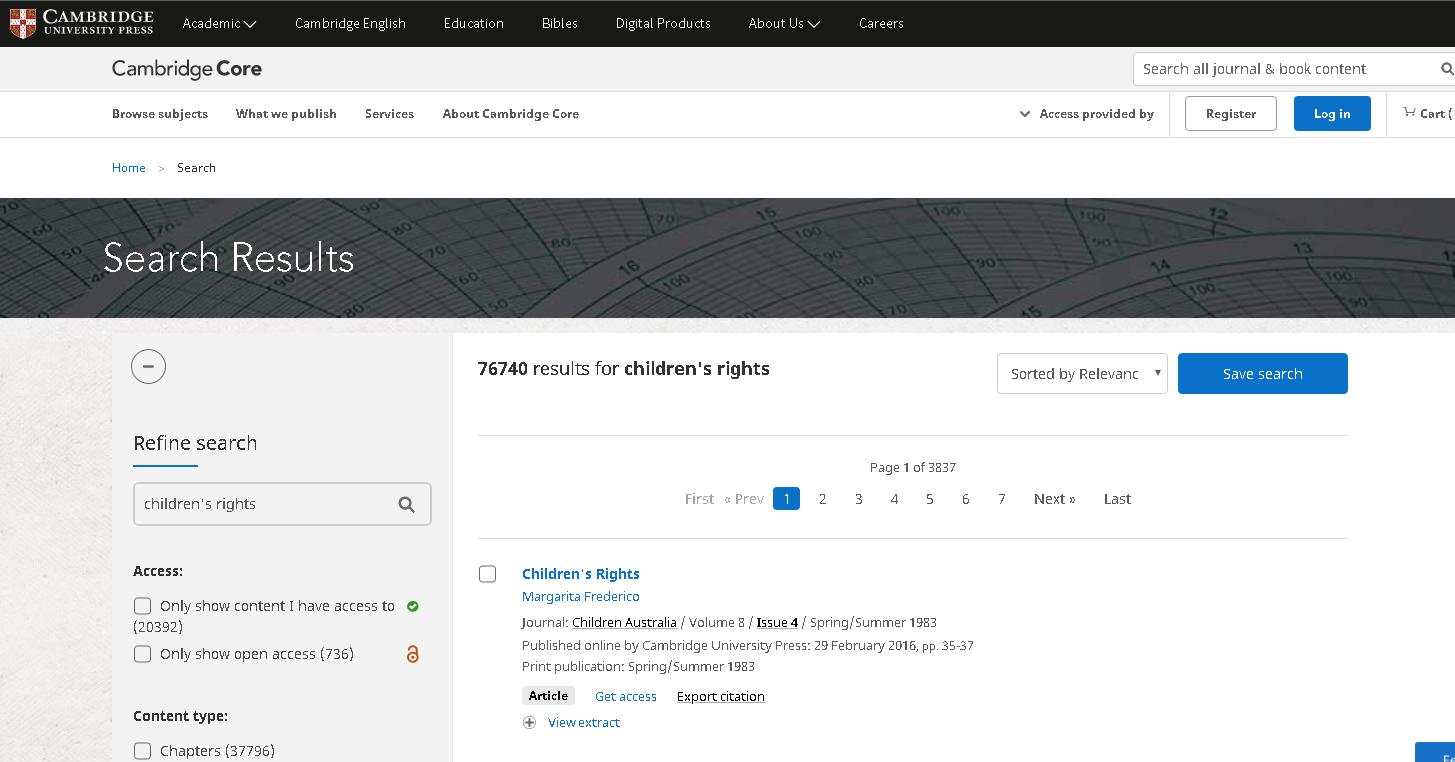The image size is (1455, 762).
Task: Open the 'Sorted by Relevance' dropdown
Action: 1082,374
